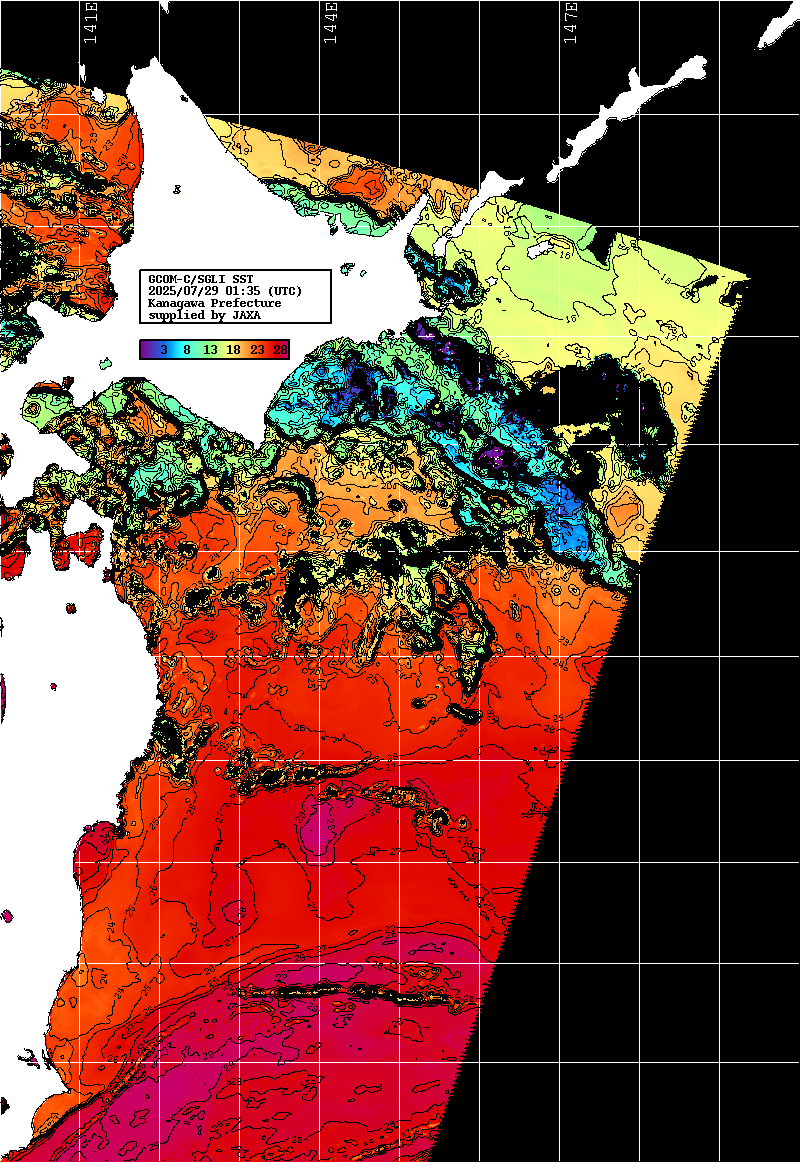The width and height of the screenshot is (800, 1162).
Task: Click the 18 value on the color legend
Action: (233, 350)
